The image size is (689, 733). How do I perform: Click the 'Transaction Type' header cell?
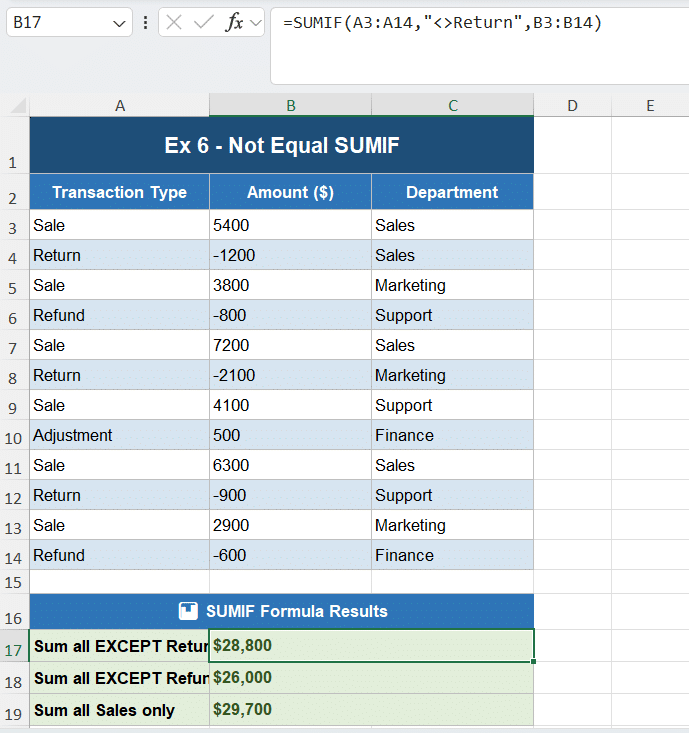click(120, 192)
